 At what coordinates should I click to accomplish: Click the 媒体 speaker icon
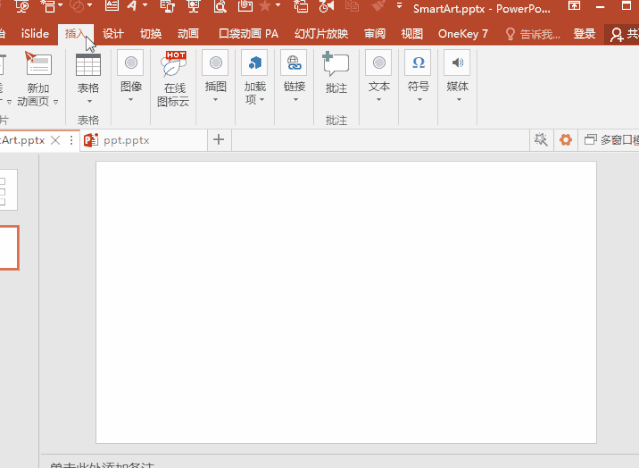[x=457, y=63]
